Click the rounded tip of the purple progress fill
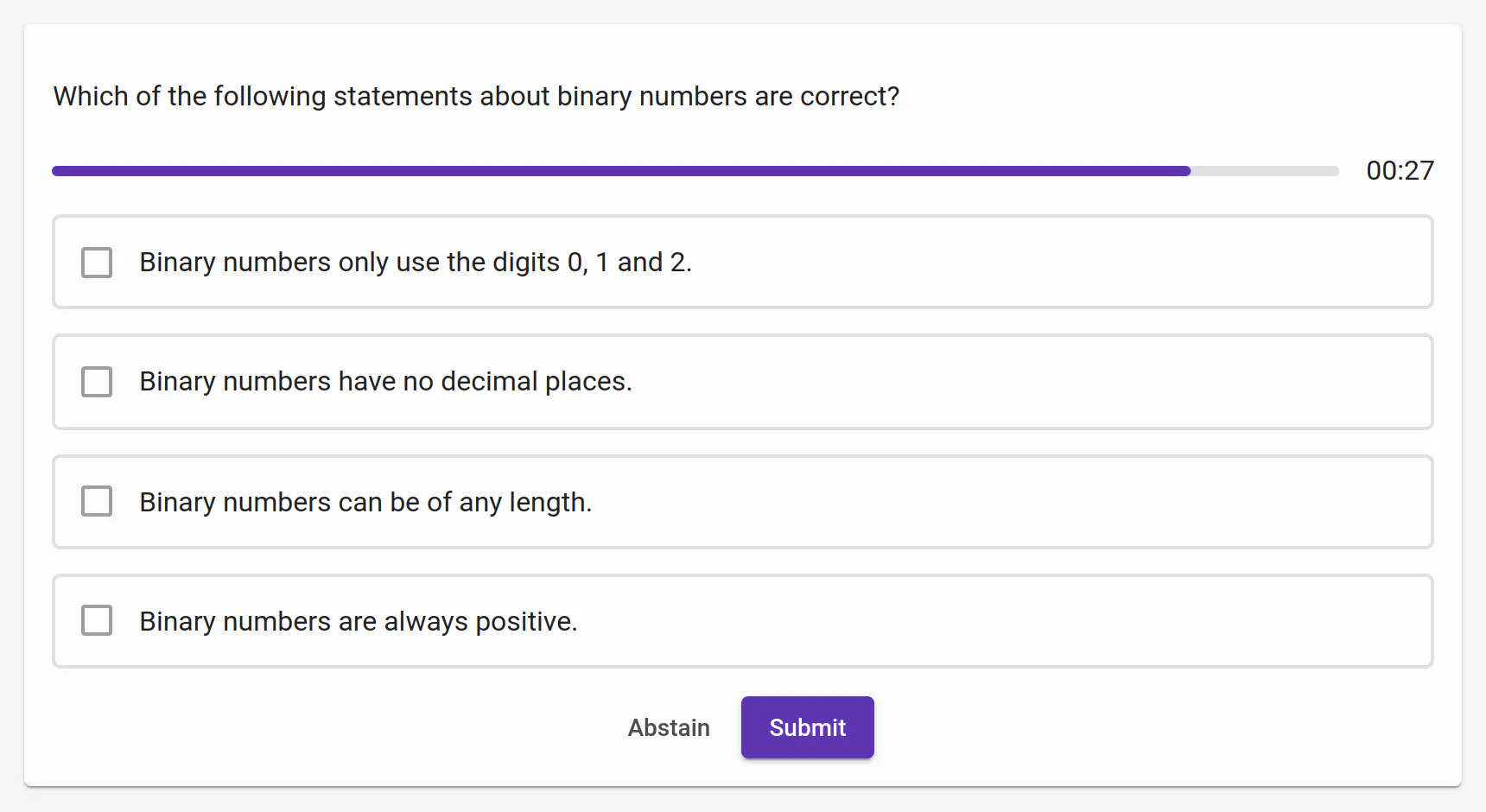 tap(1186, 171)
